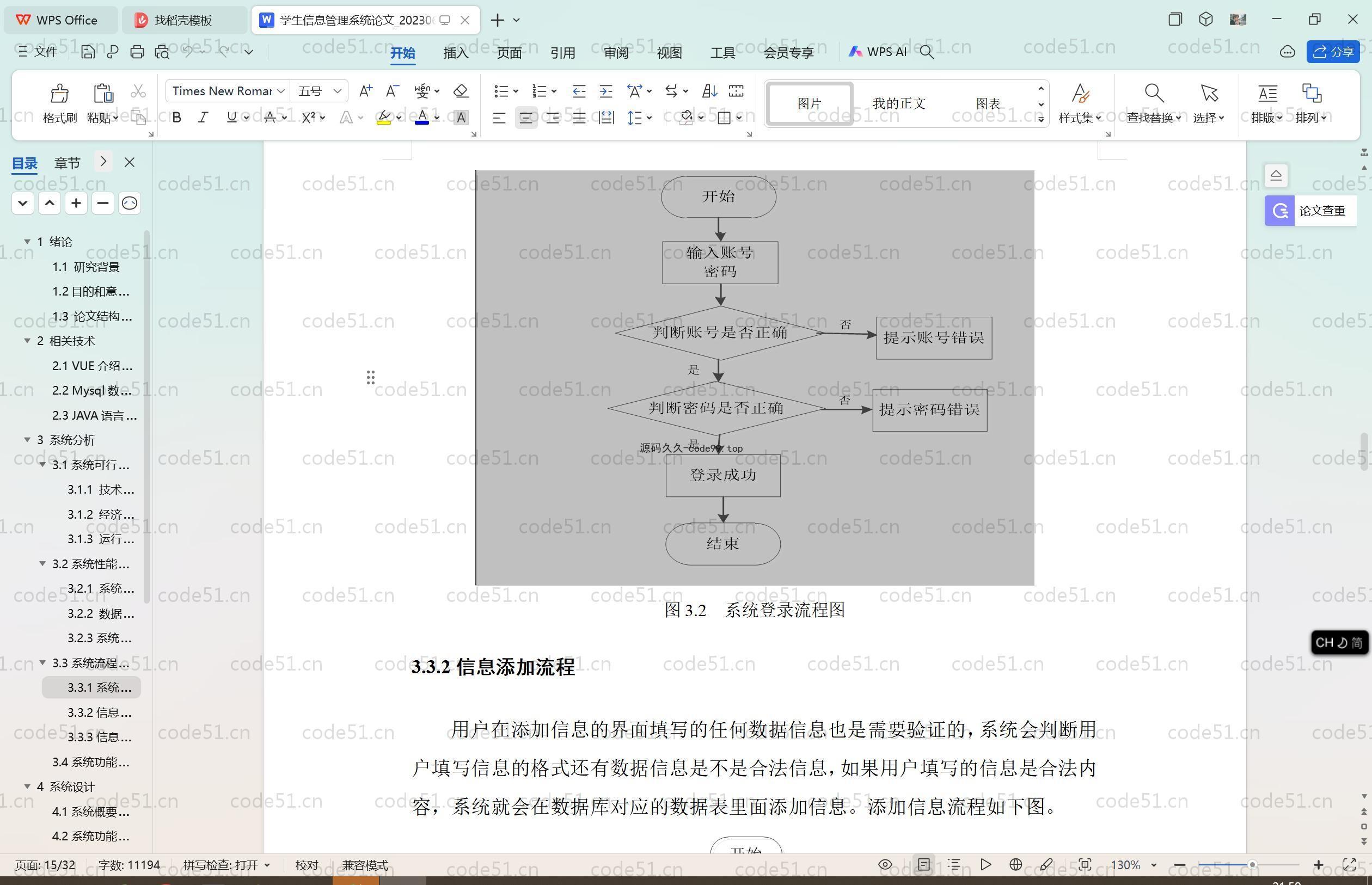This screenshot has width=1372, height=885.
Task: Open Find and Replace (查找替换)
Action: 1154,103
